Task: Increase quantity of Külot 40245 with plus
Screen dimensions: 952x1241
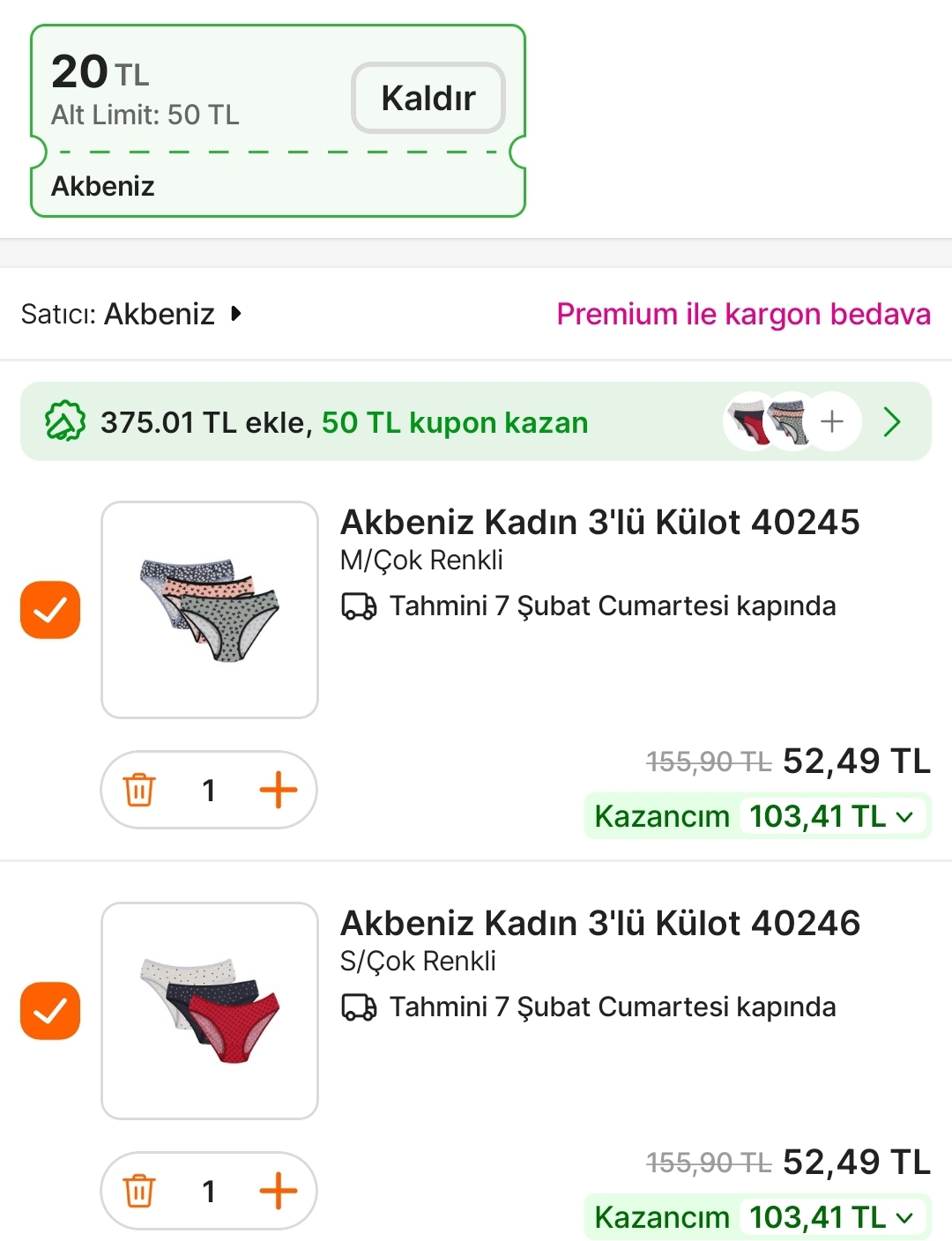Action: coord(279,790)
